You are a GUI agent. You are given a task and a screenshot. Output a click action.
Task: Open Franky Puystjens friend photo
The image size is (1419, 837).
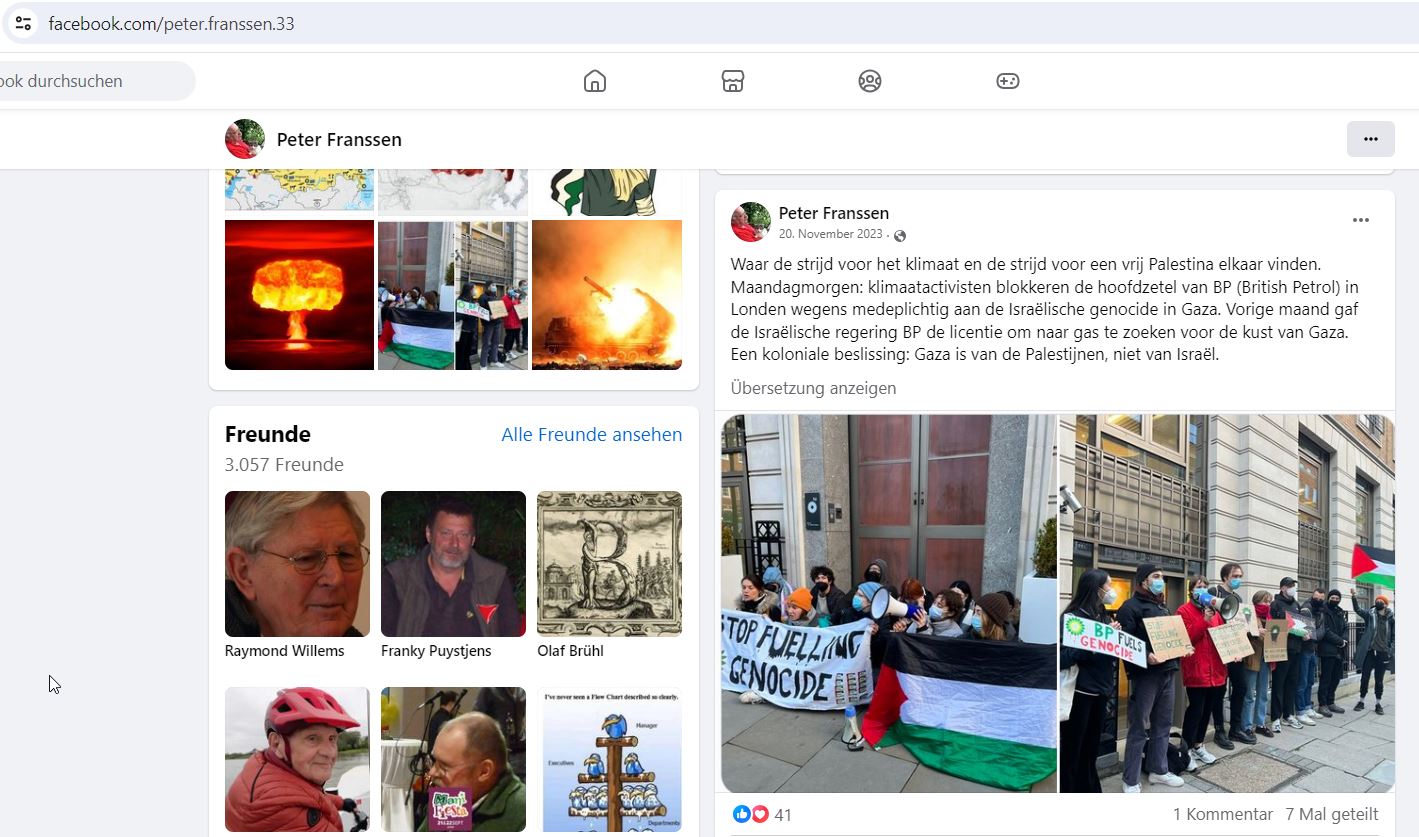click(453, 564)
